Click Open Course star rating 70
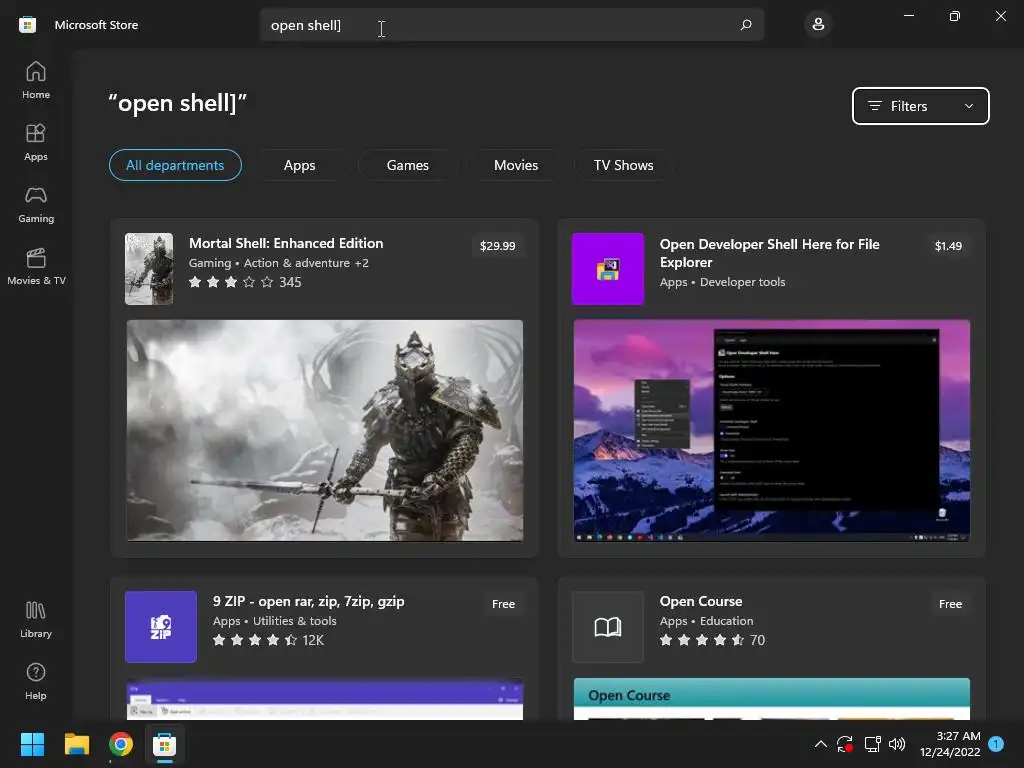This screenshot has height=768, width=1024. (712, 640)
